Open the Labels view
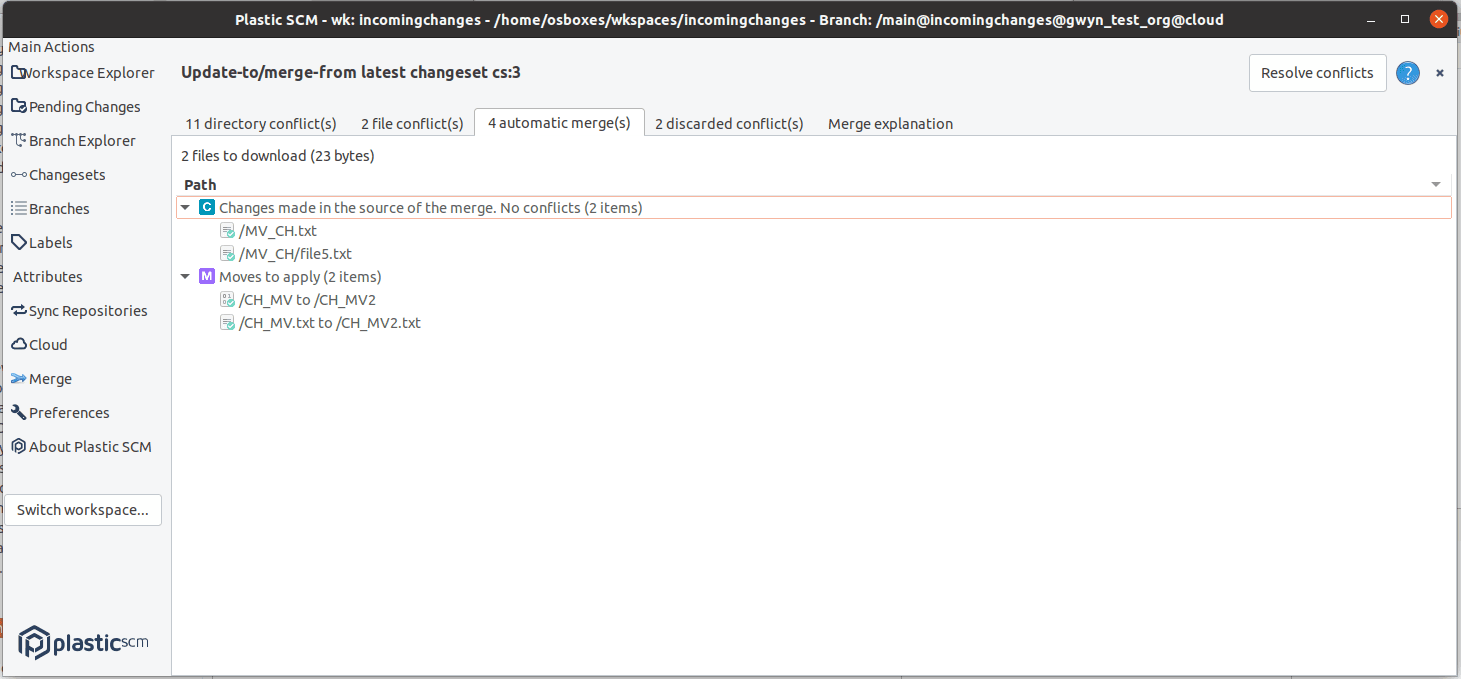1461x679 pixels. pos(51,243)
